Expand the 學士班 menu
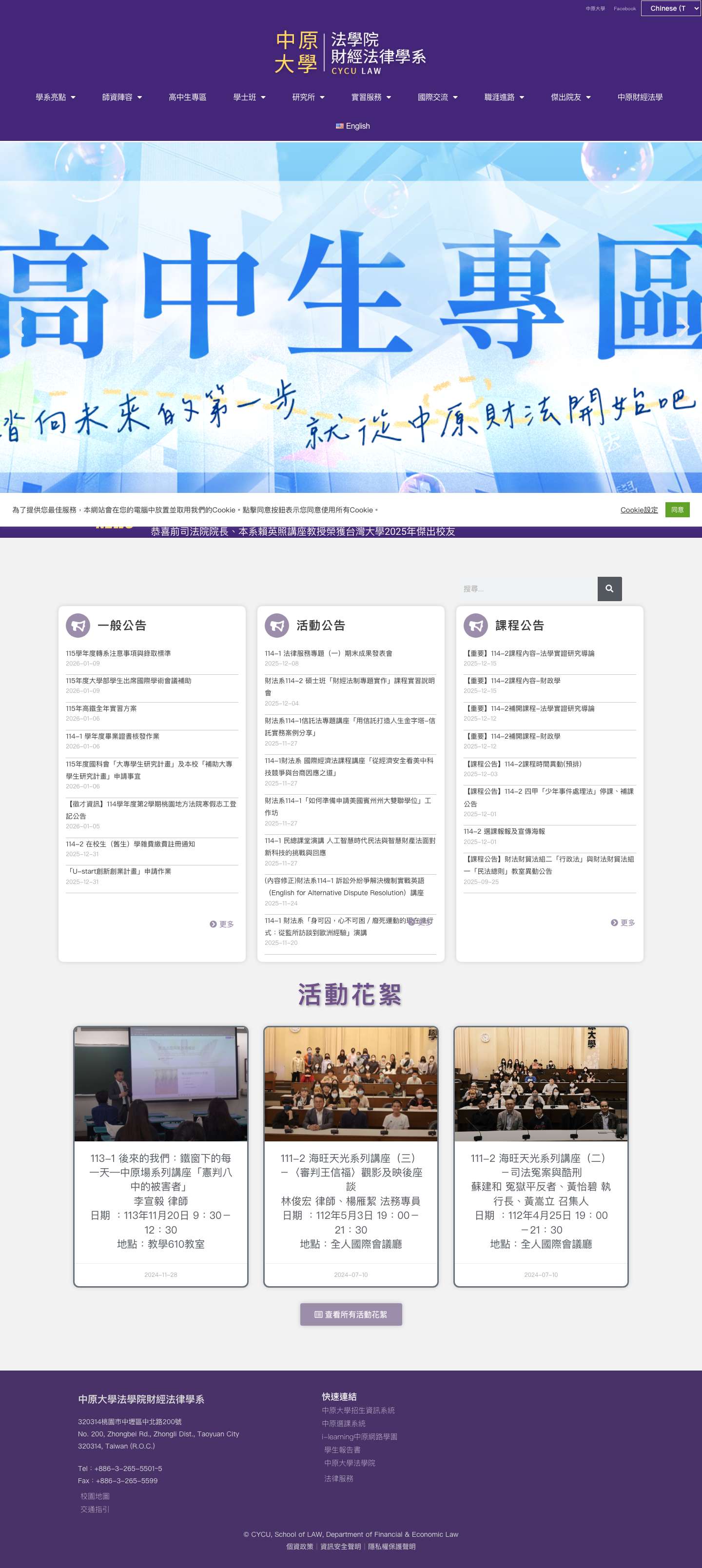The width and height of the screenshot is (702, 1568). coord(249,97)
